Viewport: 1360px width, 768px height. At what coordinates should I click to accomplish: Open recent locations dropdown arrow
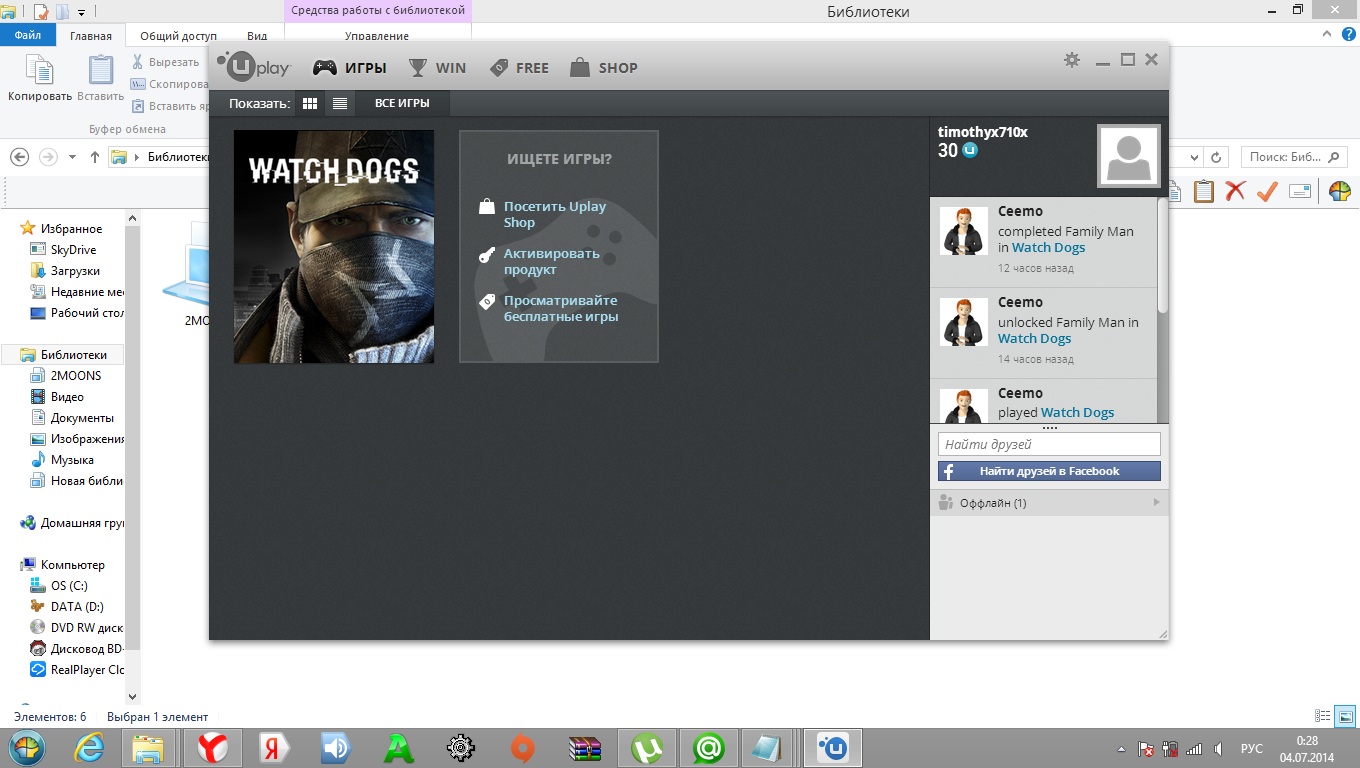point(72,157)
